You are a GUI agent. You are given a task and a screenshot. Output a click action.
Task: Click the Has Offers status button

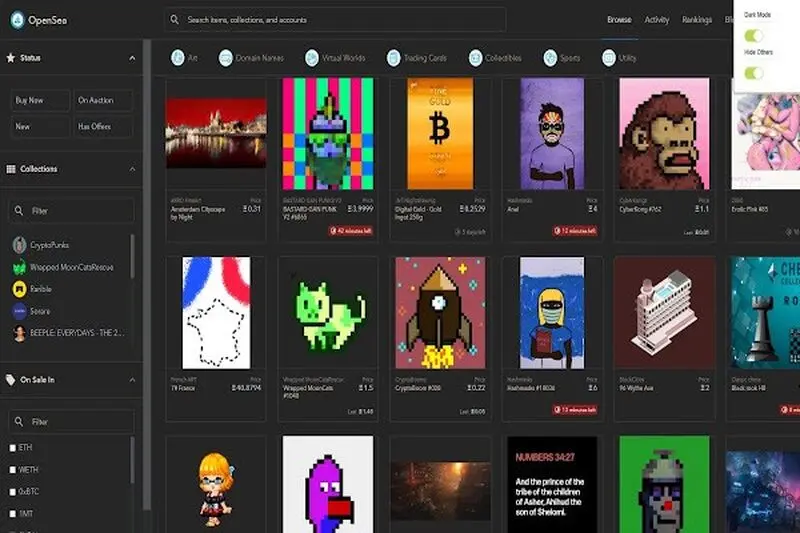tap(103, 126)
